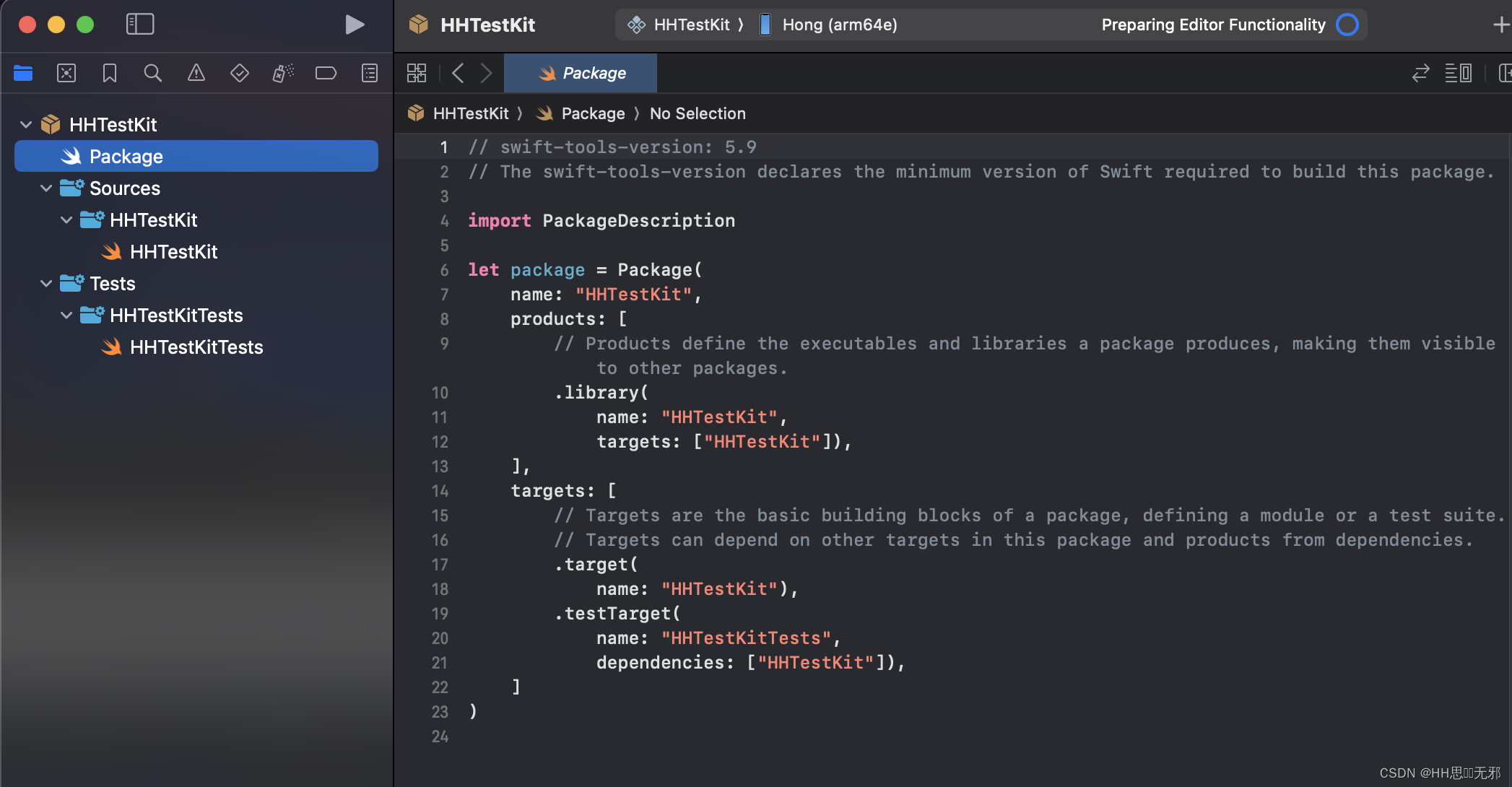Viewport: 1512px width, 787px height.
Task: Run the HHTestKit scheme with play button
Action: click(x=354, y=25)
